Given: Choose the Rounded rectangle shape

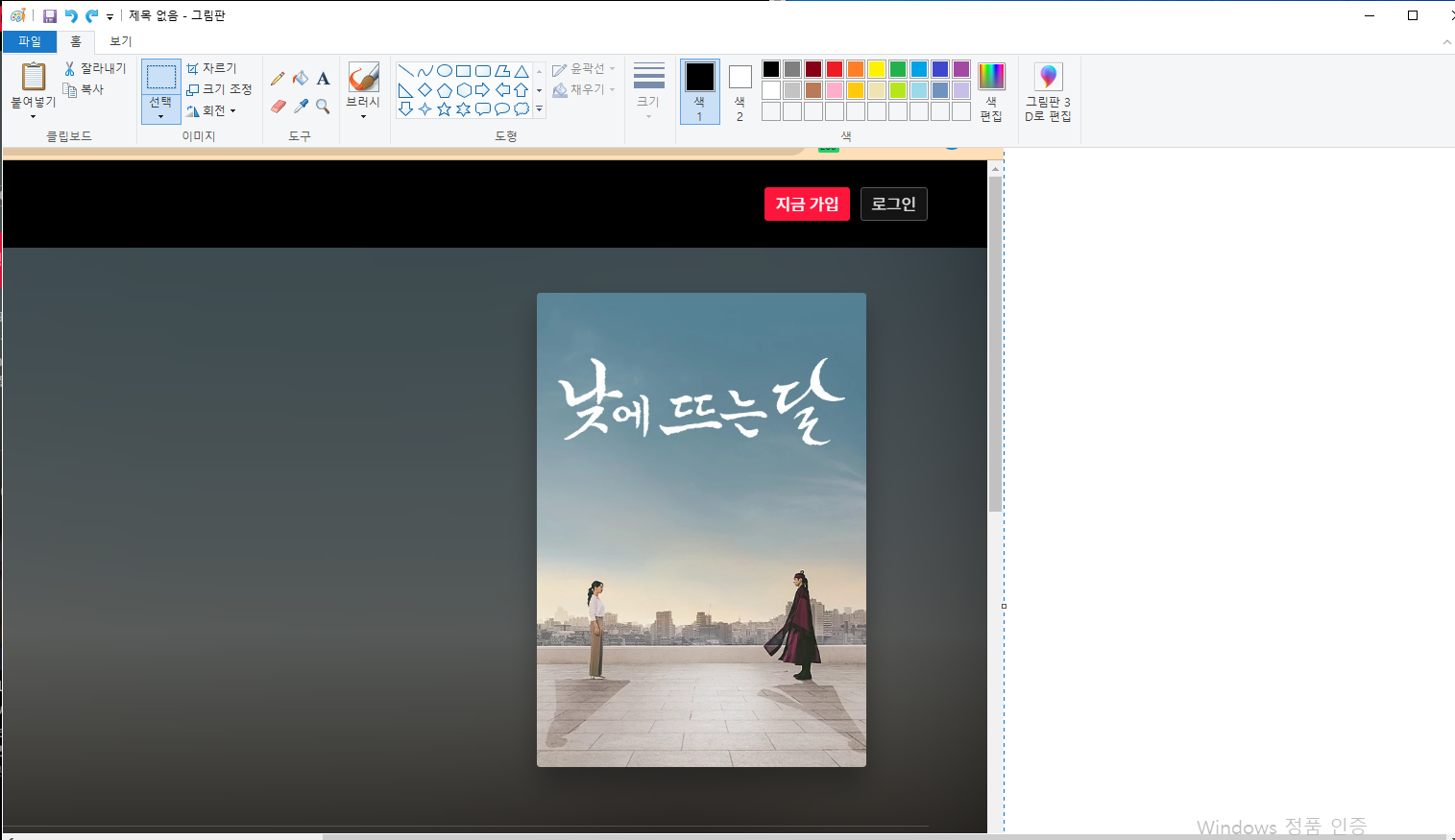Looking at the screenshot, I should [x=482, y=71].
